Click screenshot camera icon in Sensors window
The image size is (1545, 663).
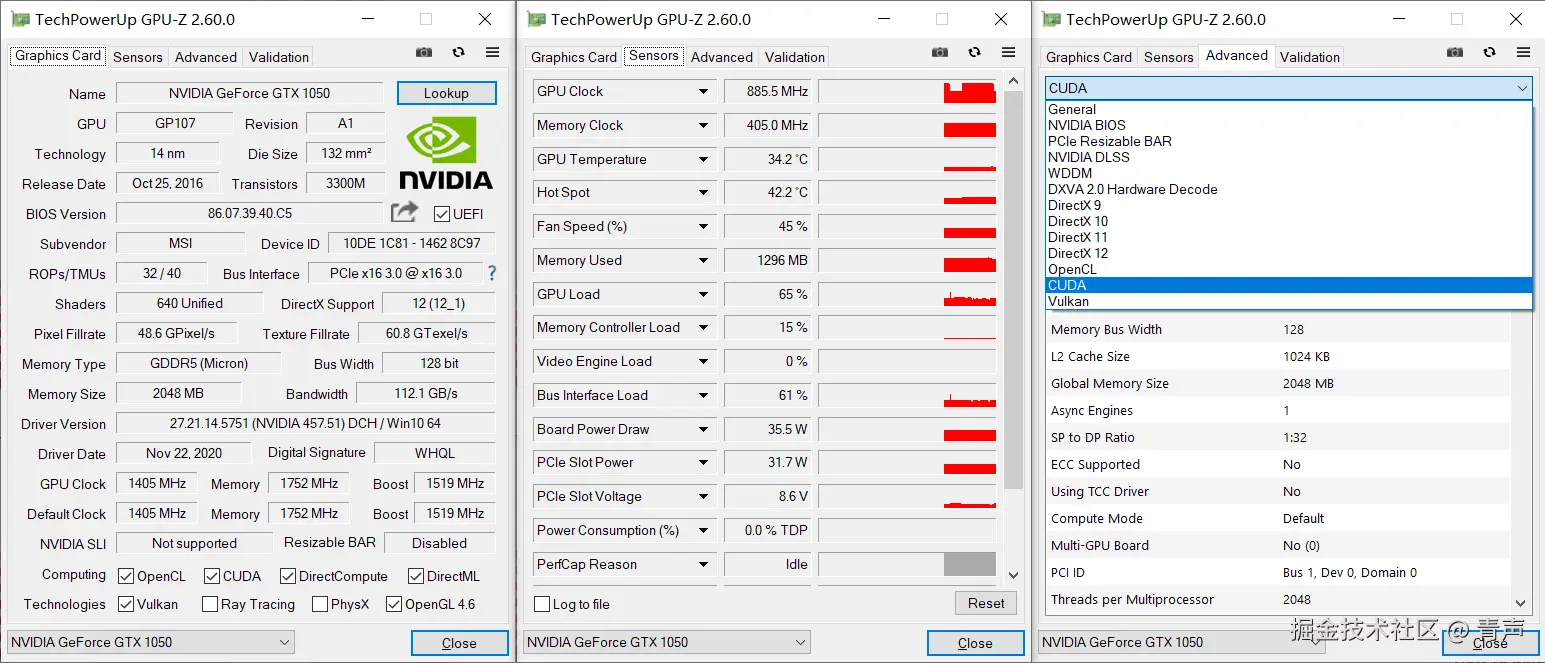click(940, 52)
